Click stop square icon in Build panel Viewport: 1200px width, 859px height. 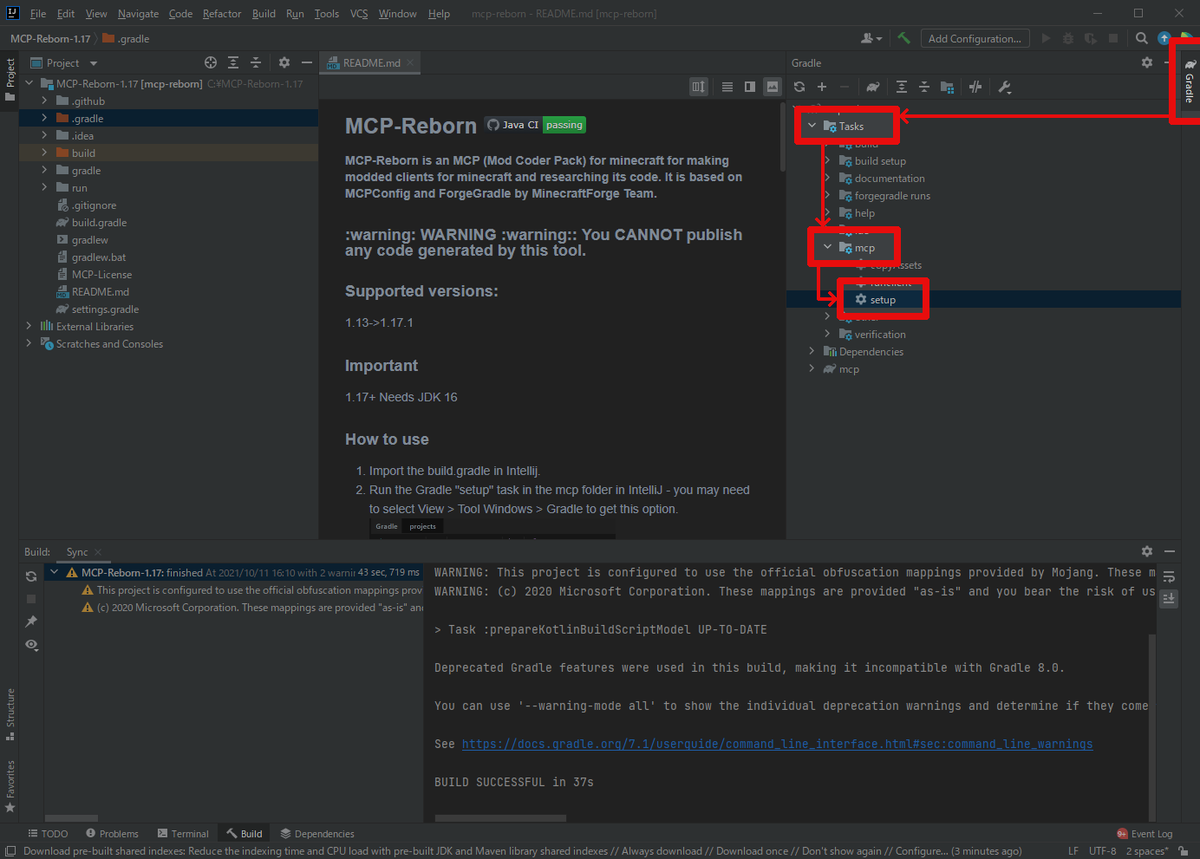(31, 598)
